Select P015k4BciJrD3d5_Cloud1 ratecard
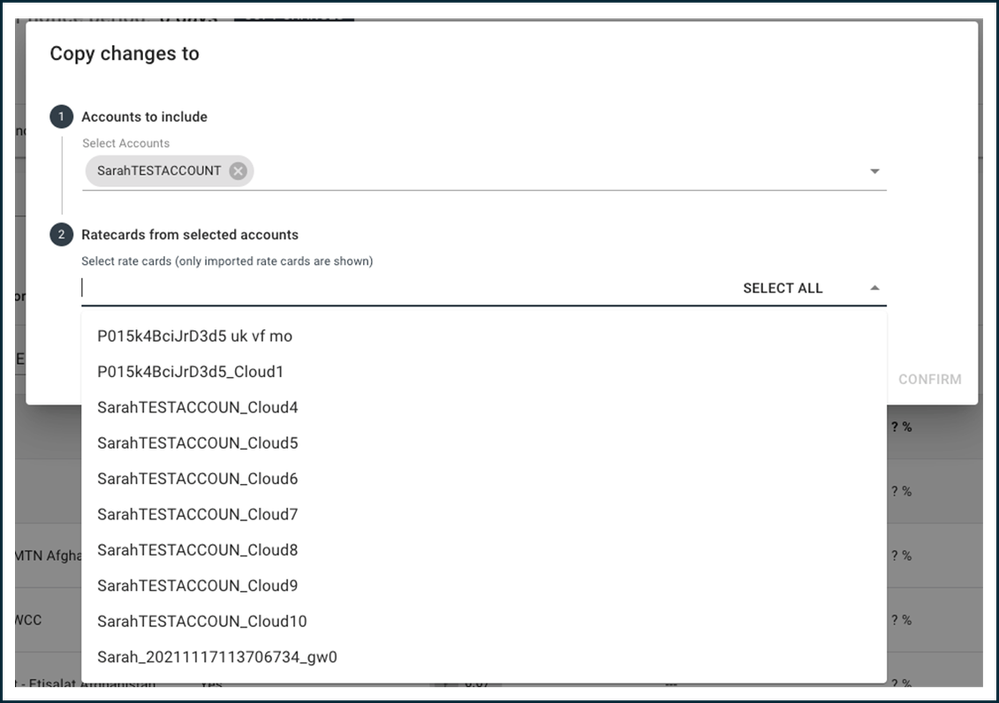Image resolution: width=999 pixels, height=703 pixels. (x=484, y=372)
